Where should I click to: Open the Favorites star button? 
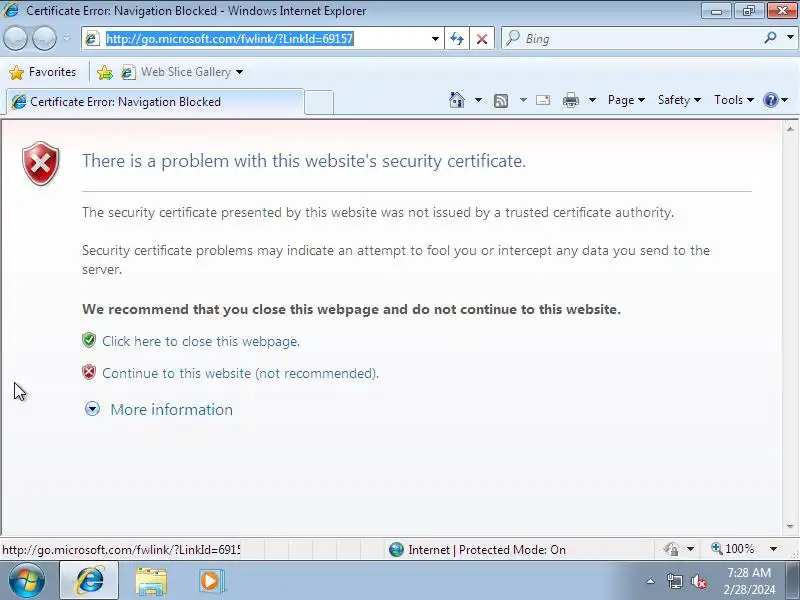tap(43, 72)
